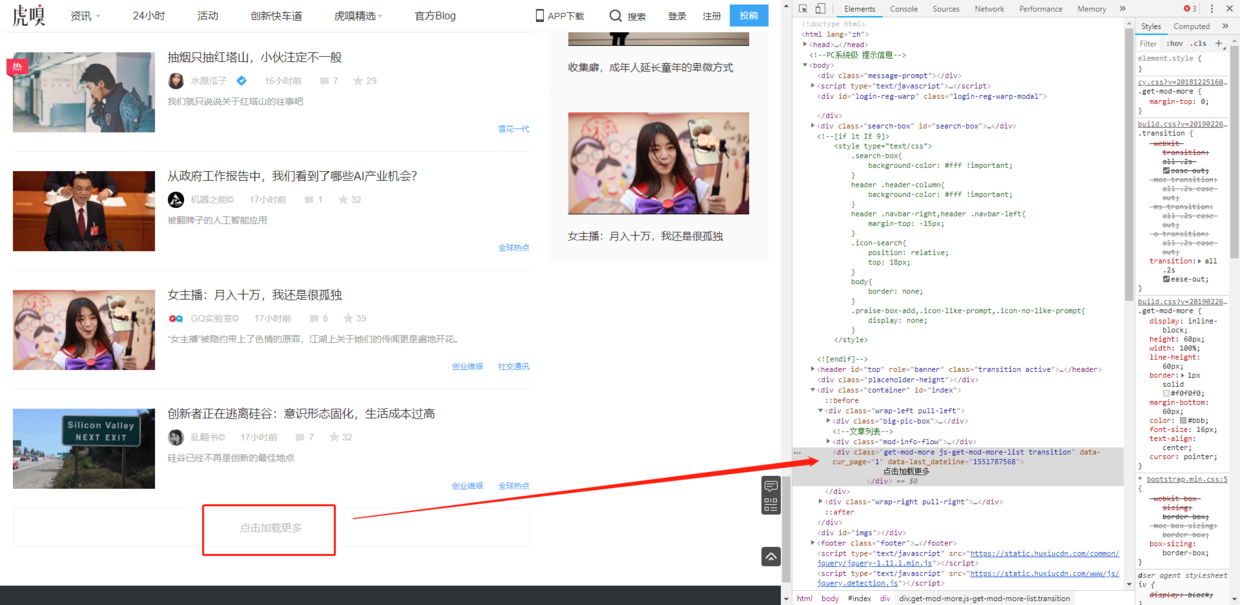Click the author avatar of 水原瓜子
Screen dimensions: 1240x605
pos(176,81)
